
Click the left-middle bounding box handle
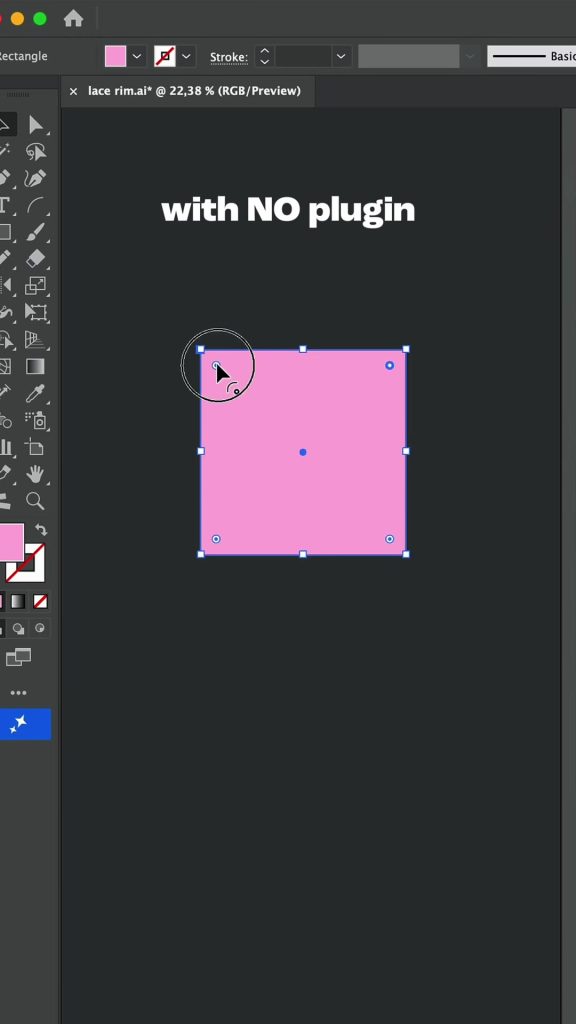(200, 451)
